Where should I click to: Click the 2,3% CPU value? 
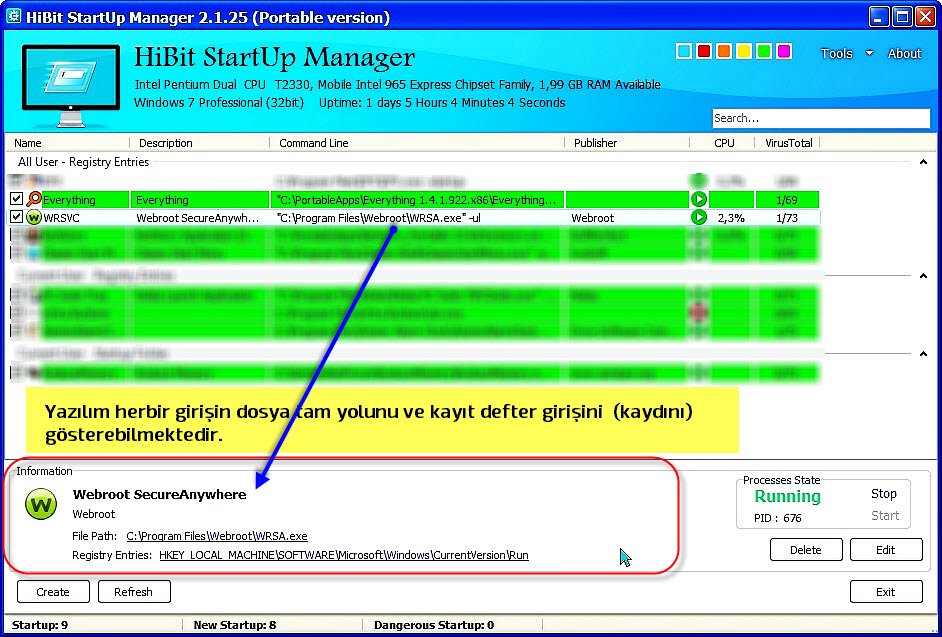coord(731,218)
